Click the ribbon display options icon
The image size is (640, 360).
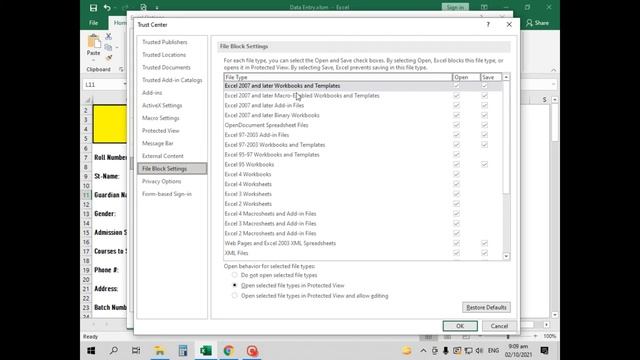484,7
